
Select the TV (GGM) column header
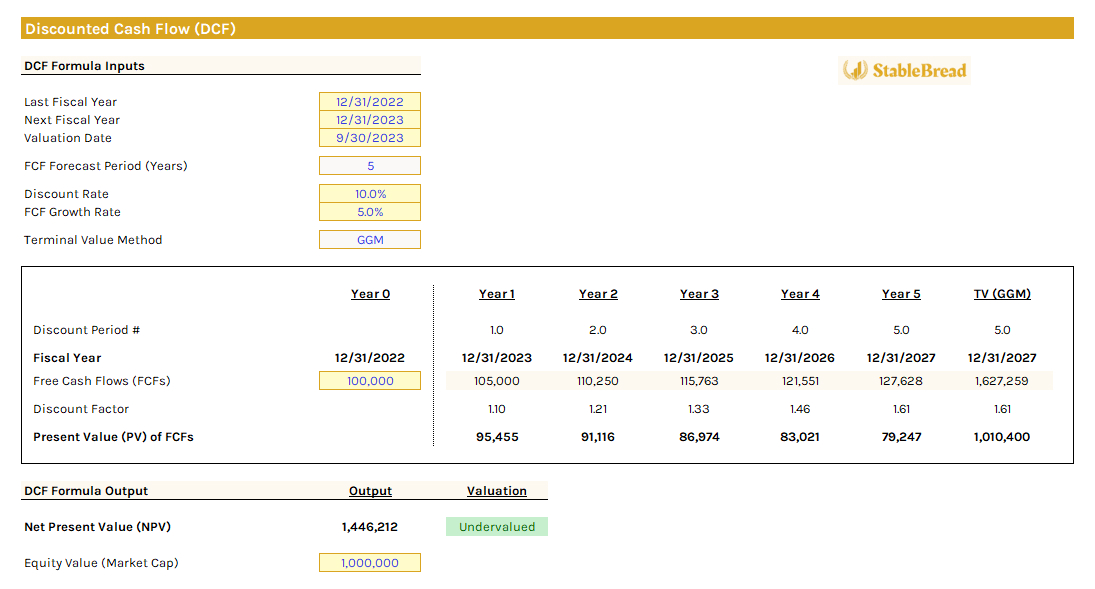point(1001,293)
